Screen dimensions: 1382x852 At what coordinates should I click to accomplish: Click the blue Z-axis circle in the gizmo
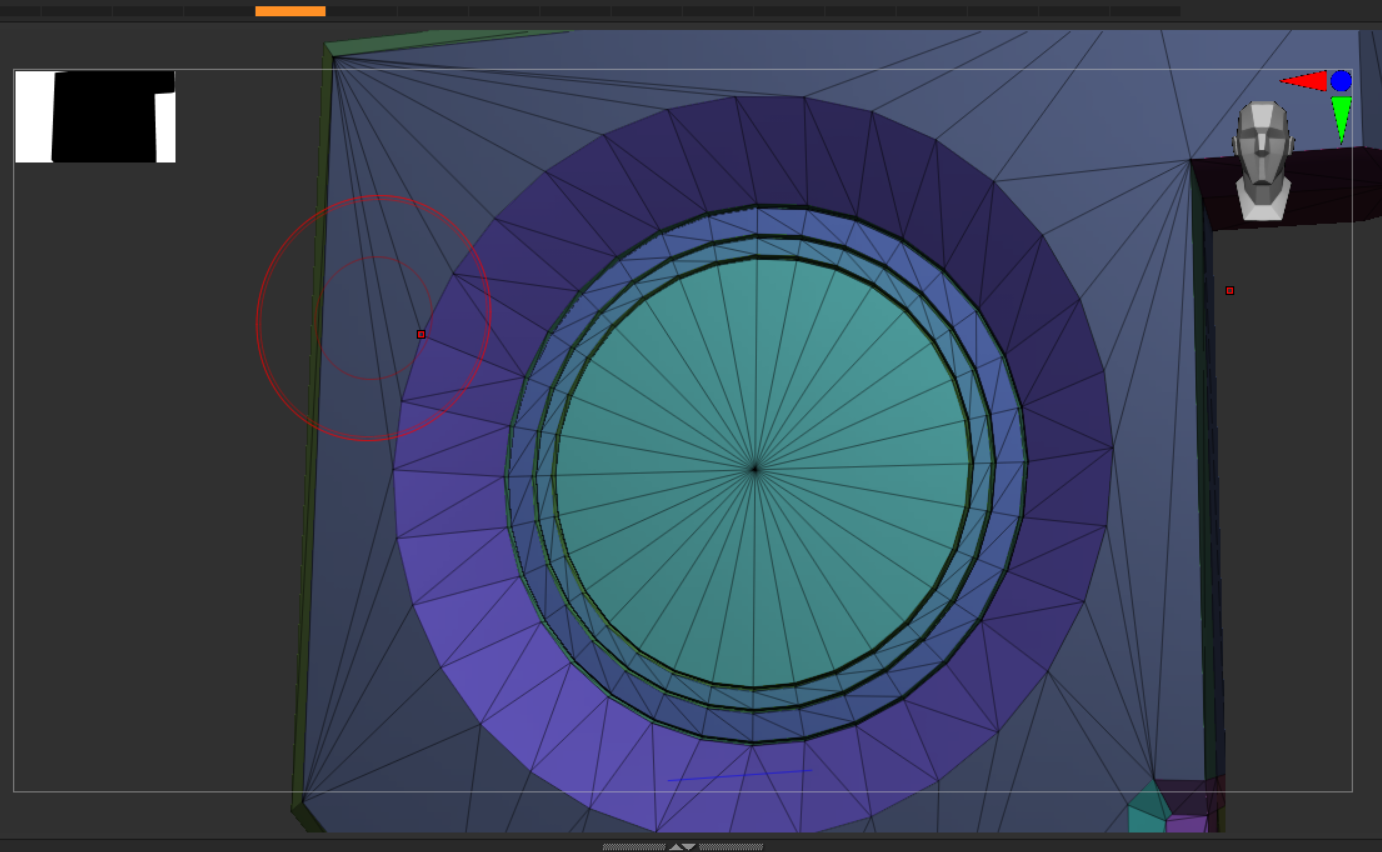point(1341,81)
